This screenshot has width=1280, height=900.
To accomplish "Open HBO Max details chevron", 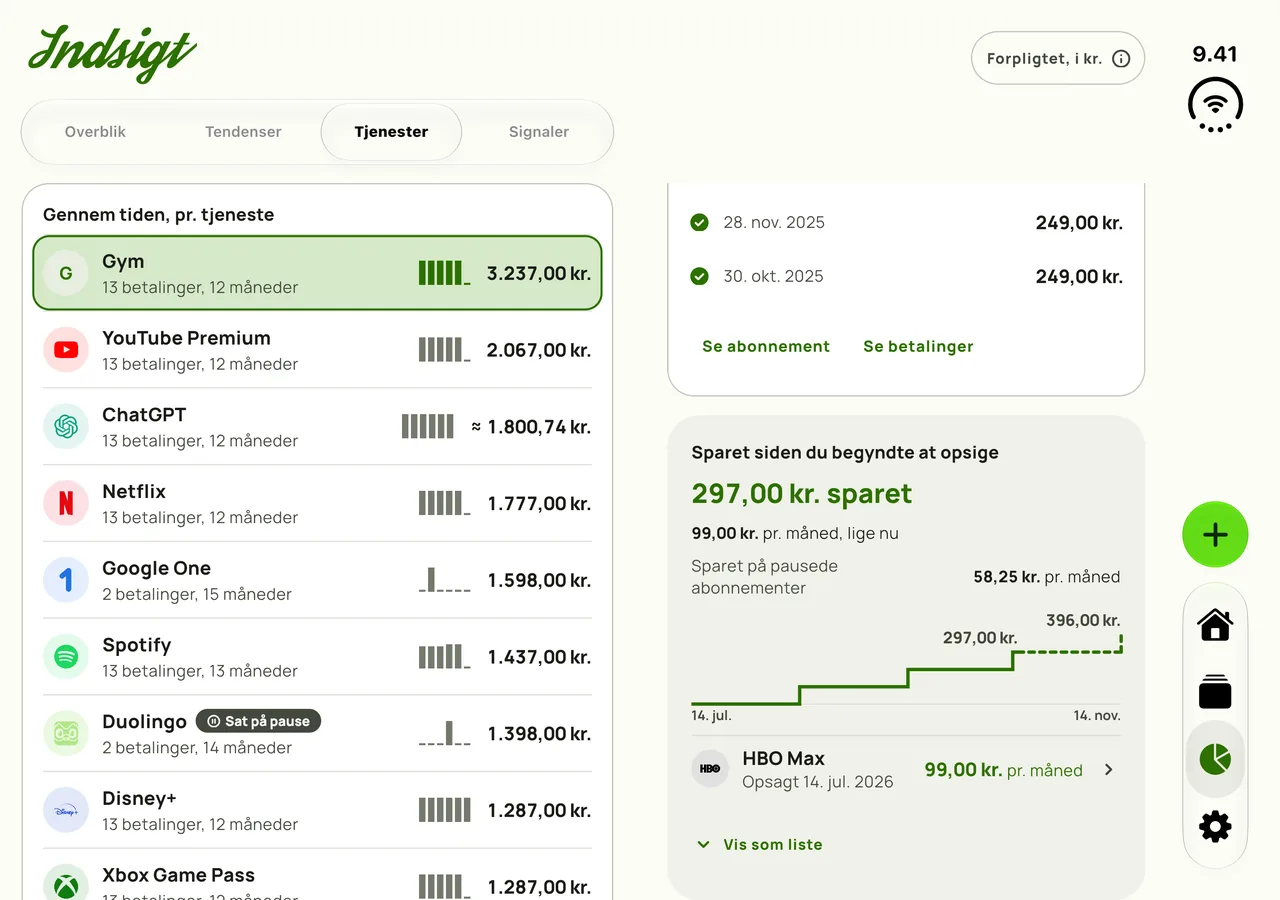I will [1108, 770].
